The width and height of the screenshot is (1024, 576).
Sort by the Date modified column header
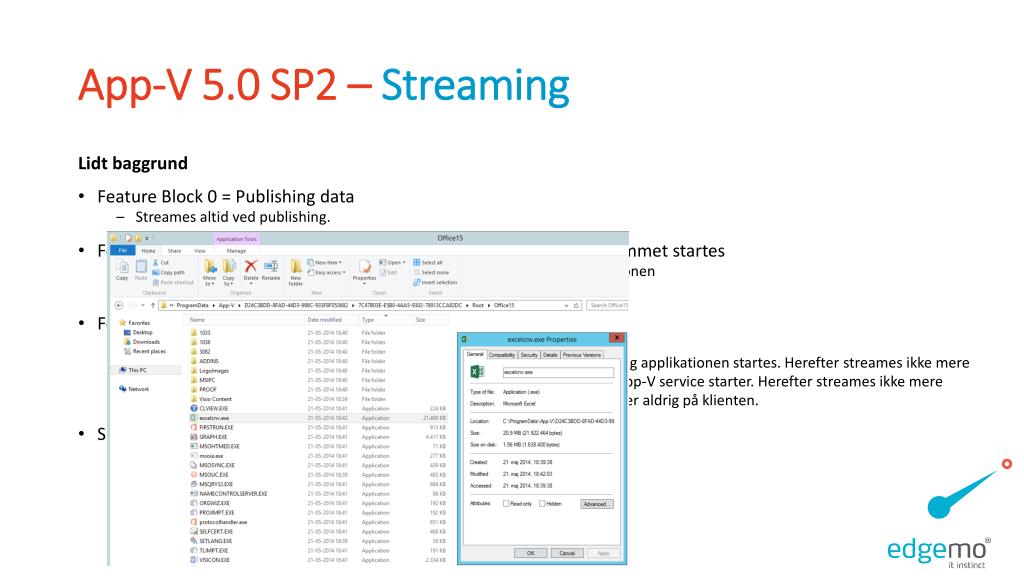click(325, 320)
